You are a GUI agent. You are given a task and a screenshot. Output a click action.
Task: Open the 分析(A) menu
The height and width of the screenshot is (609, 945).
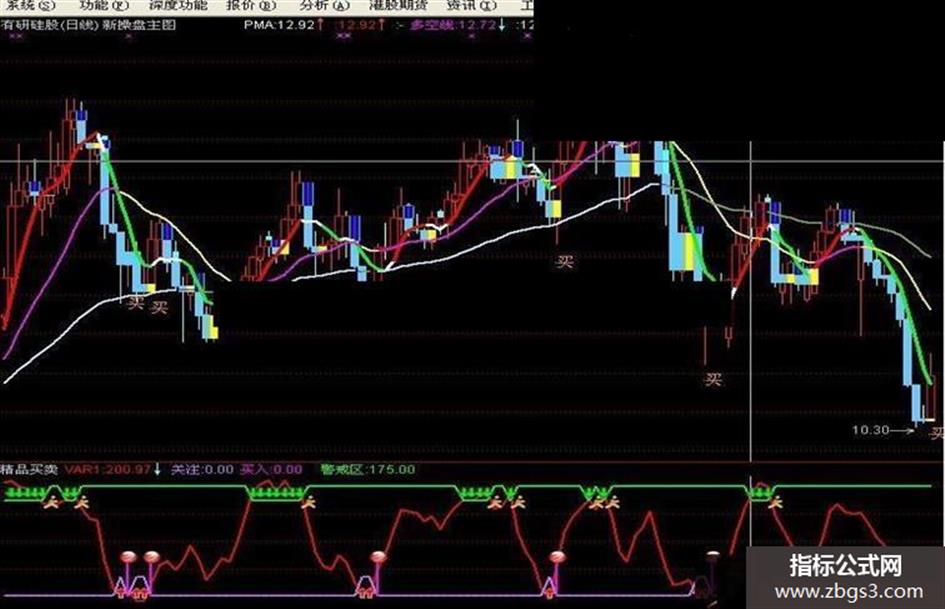pos(324,5)
